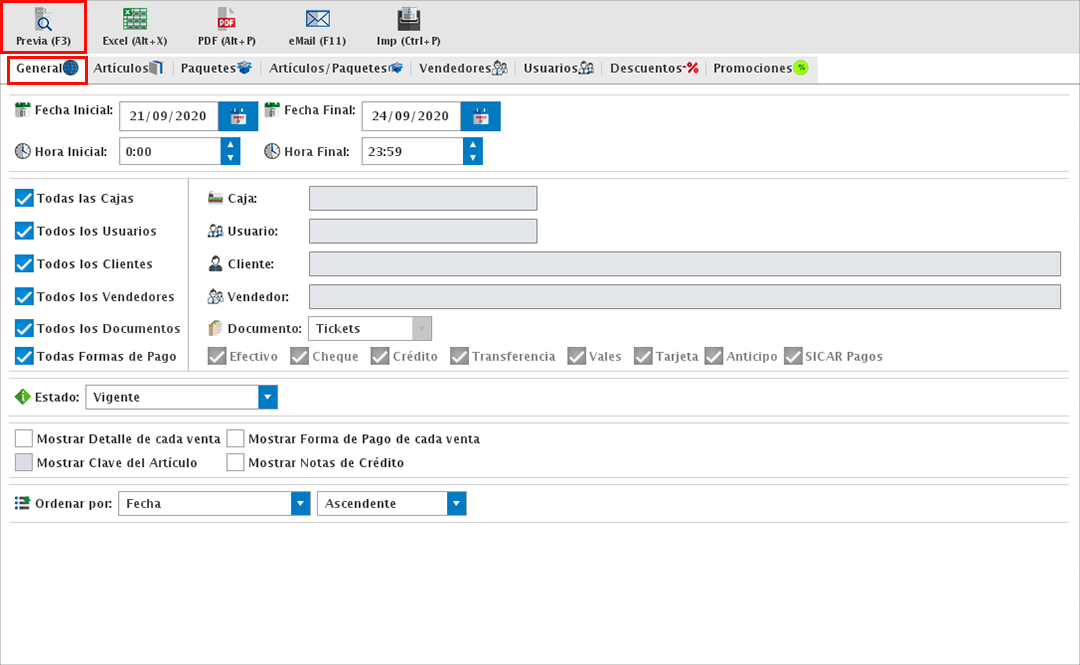The image size is (1080, 665).
Task: Print report with Imp icon
Action: pyautogui.click(x=408, y=19)
